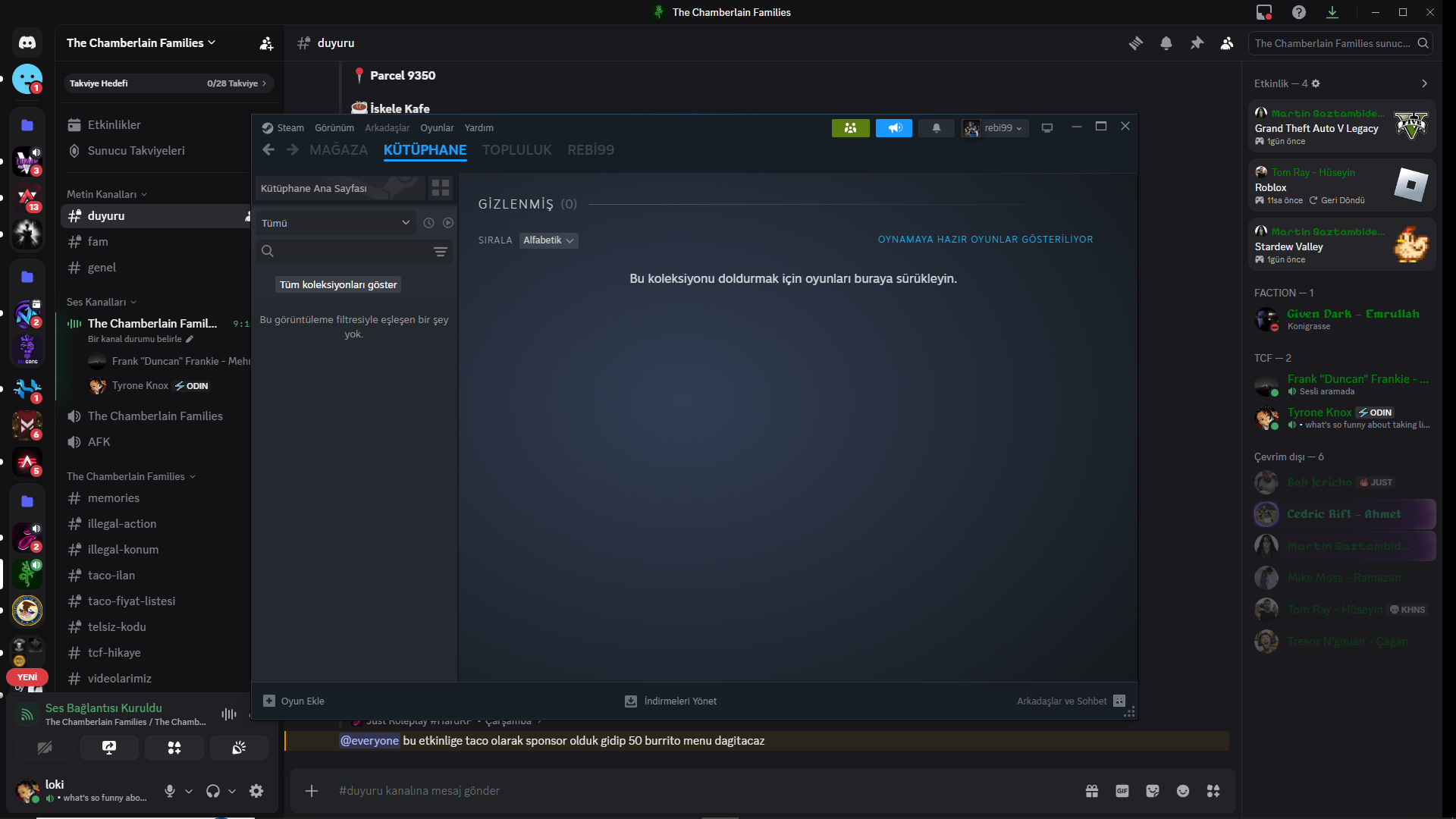
Task: Deafen Discord audio with headphone button
Action: click(x=213, y=791)
